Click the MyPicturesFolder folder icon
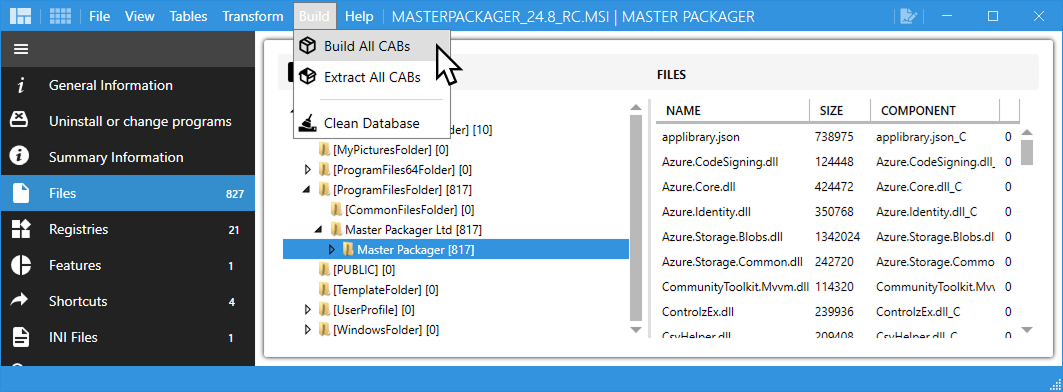 (x=324, y=149)
